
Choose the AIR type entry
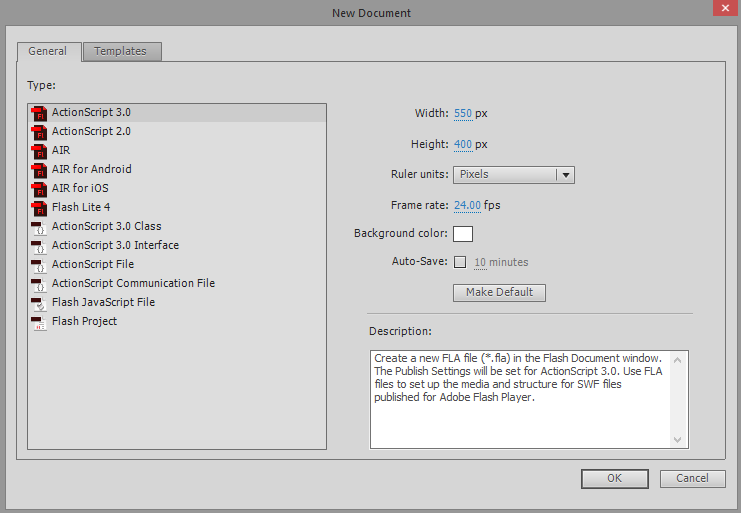pos(177,151)
